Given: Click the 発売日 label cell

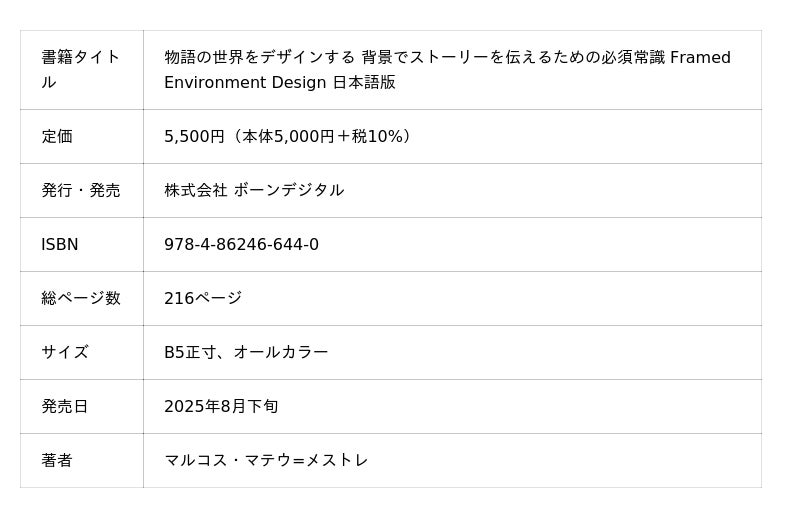Looking at the screenshot, I should 82,407.
